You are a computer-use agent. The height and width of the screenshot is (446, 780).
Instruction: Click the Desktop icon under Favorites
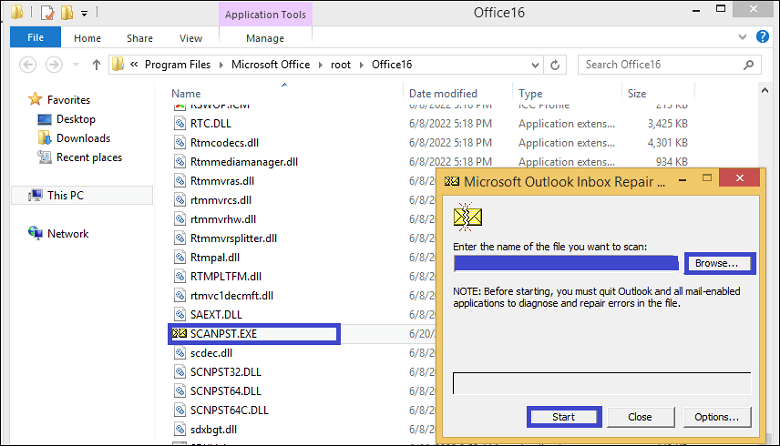pos(44,119)
